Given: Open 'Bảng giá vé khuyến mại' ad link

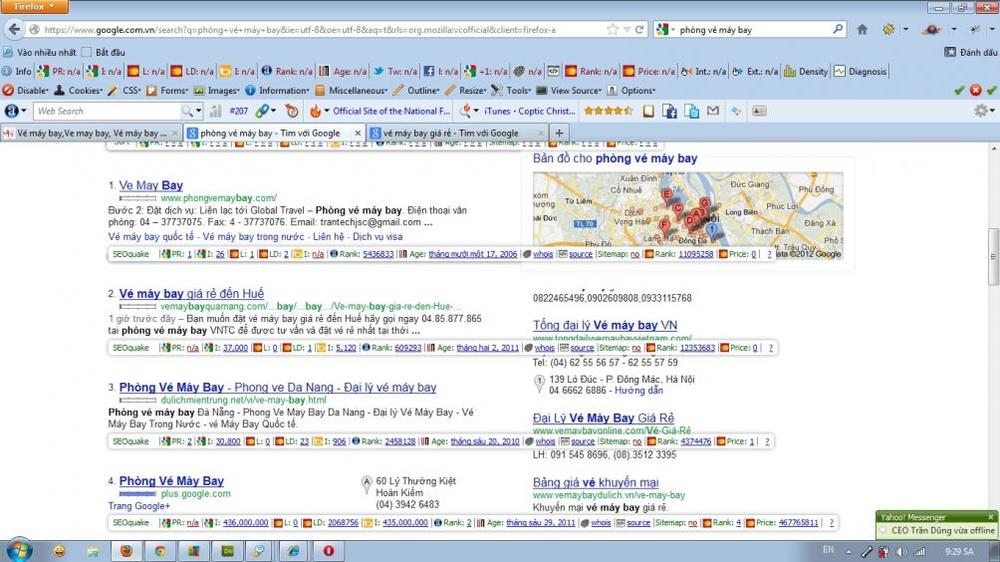Looking at the screenshot, I should [x=596, y=482].
